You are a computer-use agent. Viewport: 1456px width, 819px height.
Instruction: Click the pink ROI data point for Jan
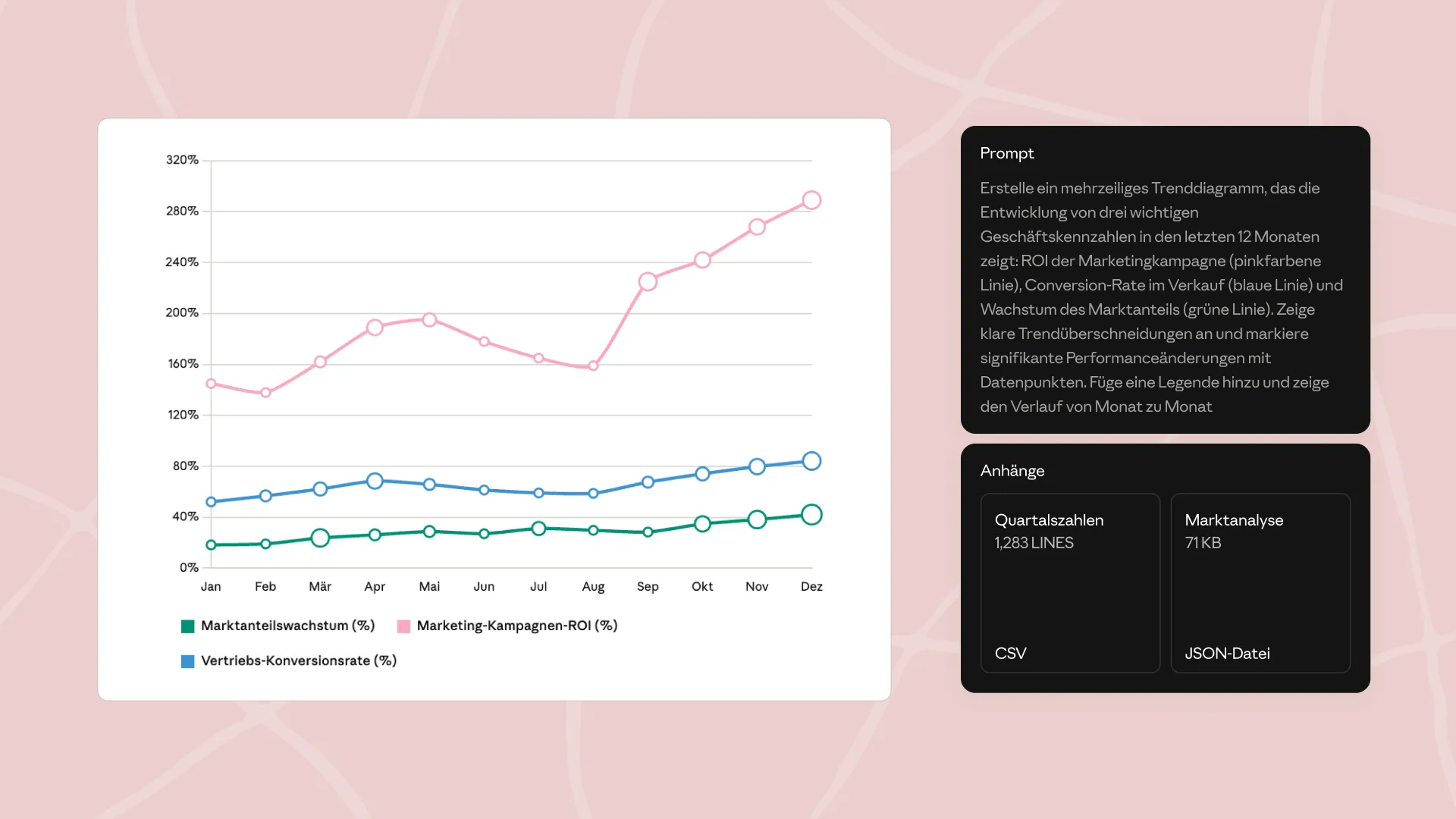[x=211, y=384]
